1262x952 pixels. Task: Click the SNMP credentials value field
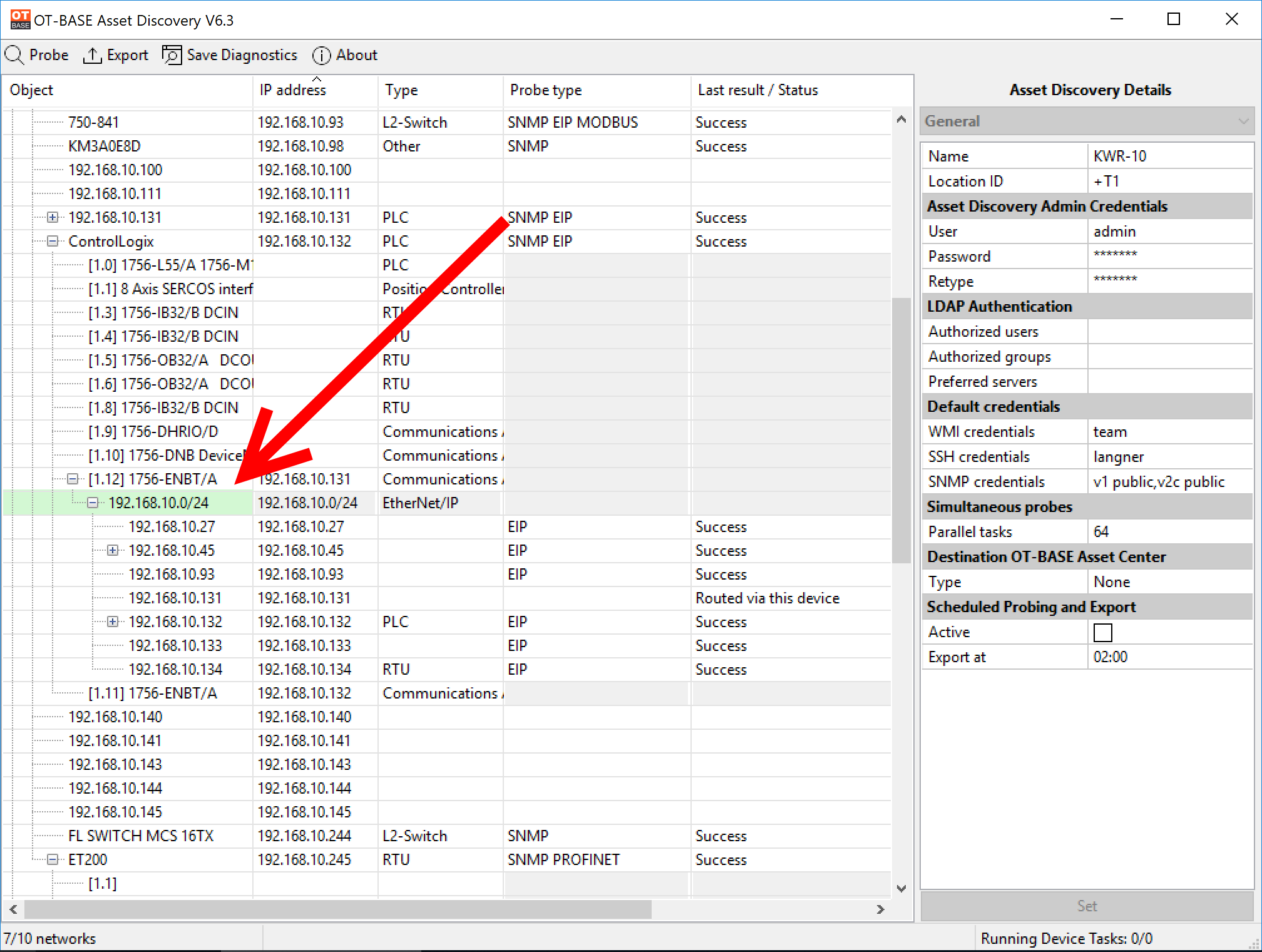[x=1170, y=481]
